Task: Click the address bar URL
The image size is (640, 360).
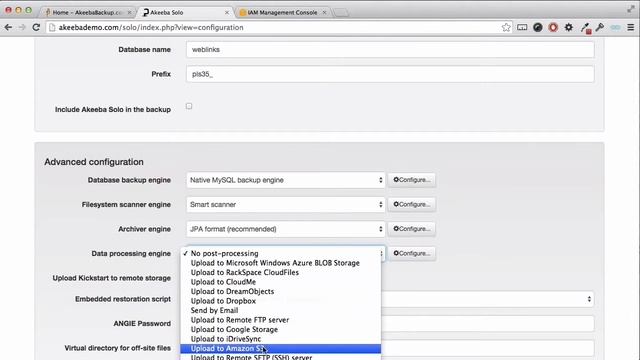Action: click(151, 27)
